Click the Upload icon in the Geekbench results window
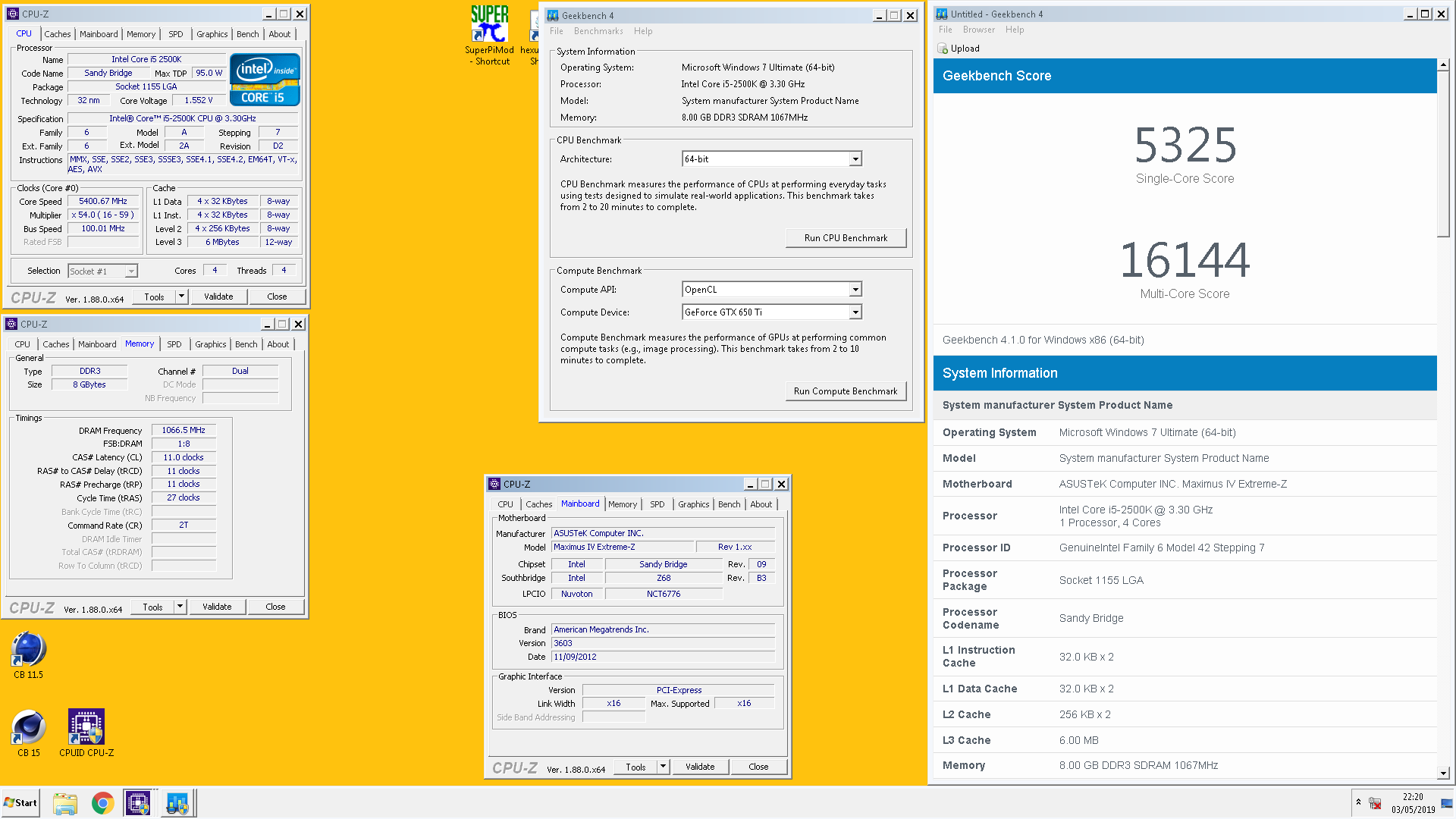The image size is (1456, 819). coord(943,49)
